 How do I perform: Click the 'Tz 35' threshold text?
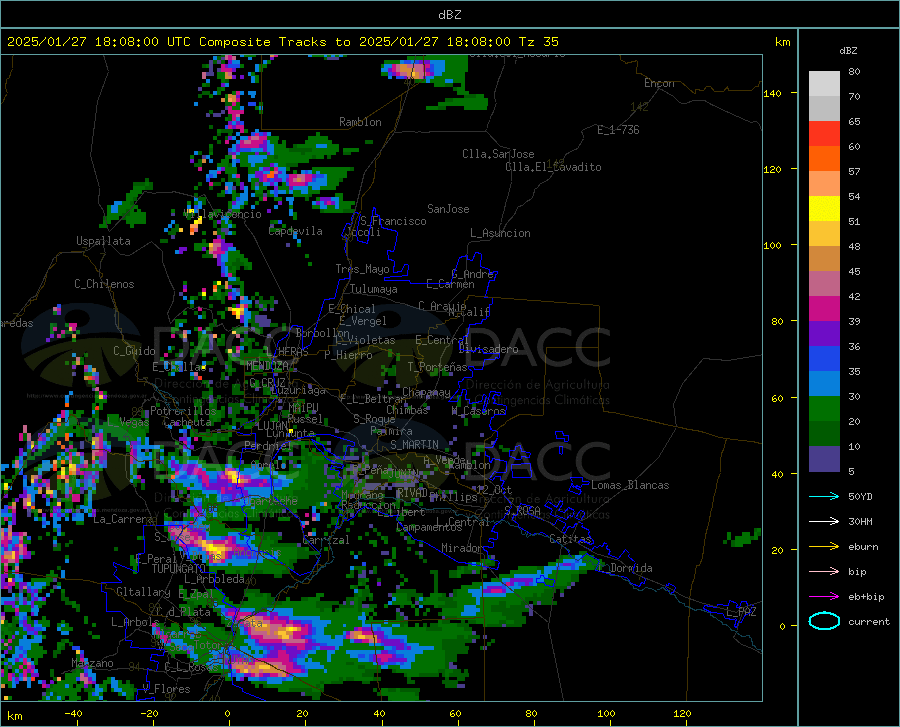(x=538, y=42)
